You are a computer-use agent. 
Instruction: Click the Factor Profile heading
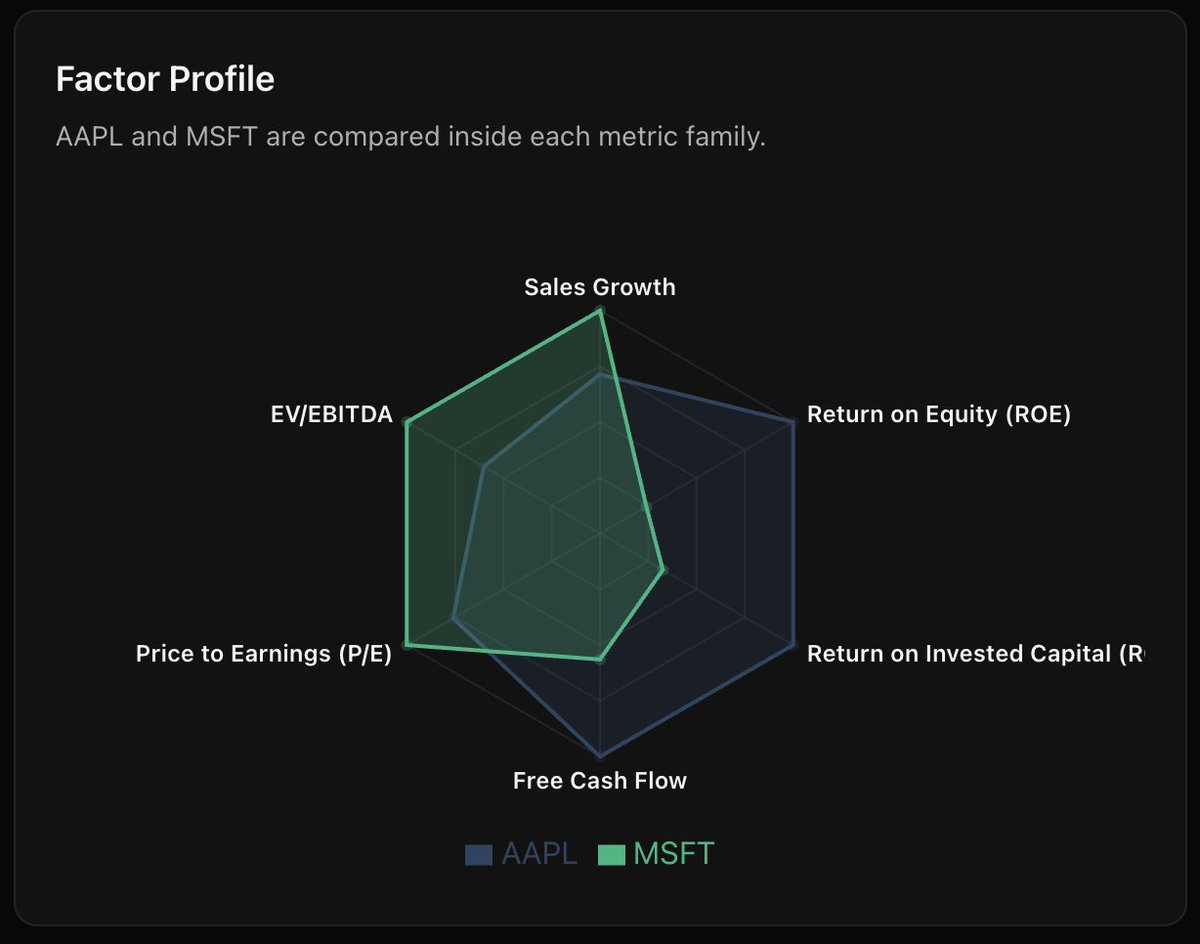(x=165, y=79)
